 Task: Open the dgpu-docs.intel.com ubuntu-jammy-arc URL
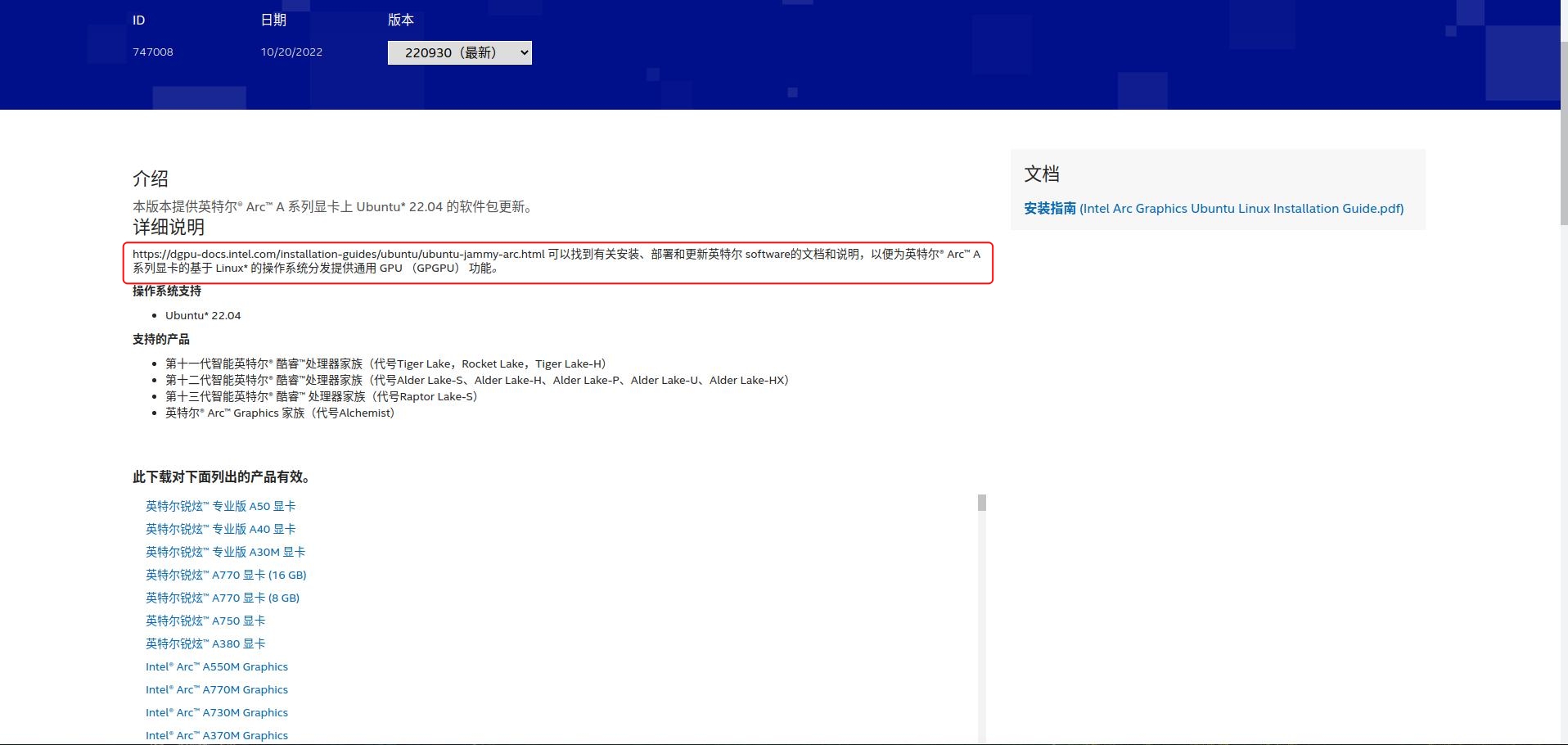click(x=338, y=254)
